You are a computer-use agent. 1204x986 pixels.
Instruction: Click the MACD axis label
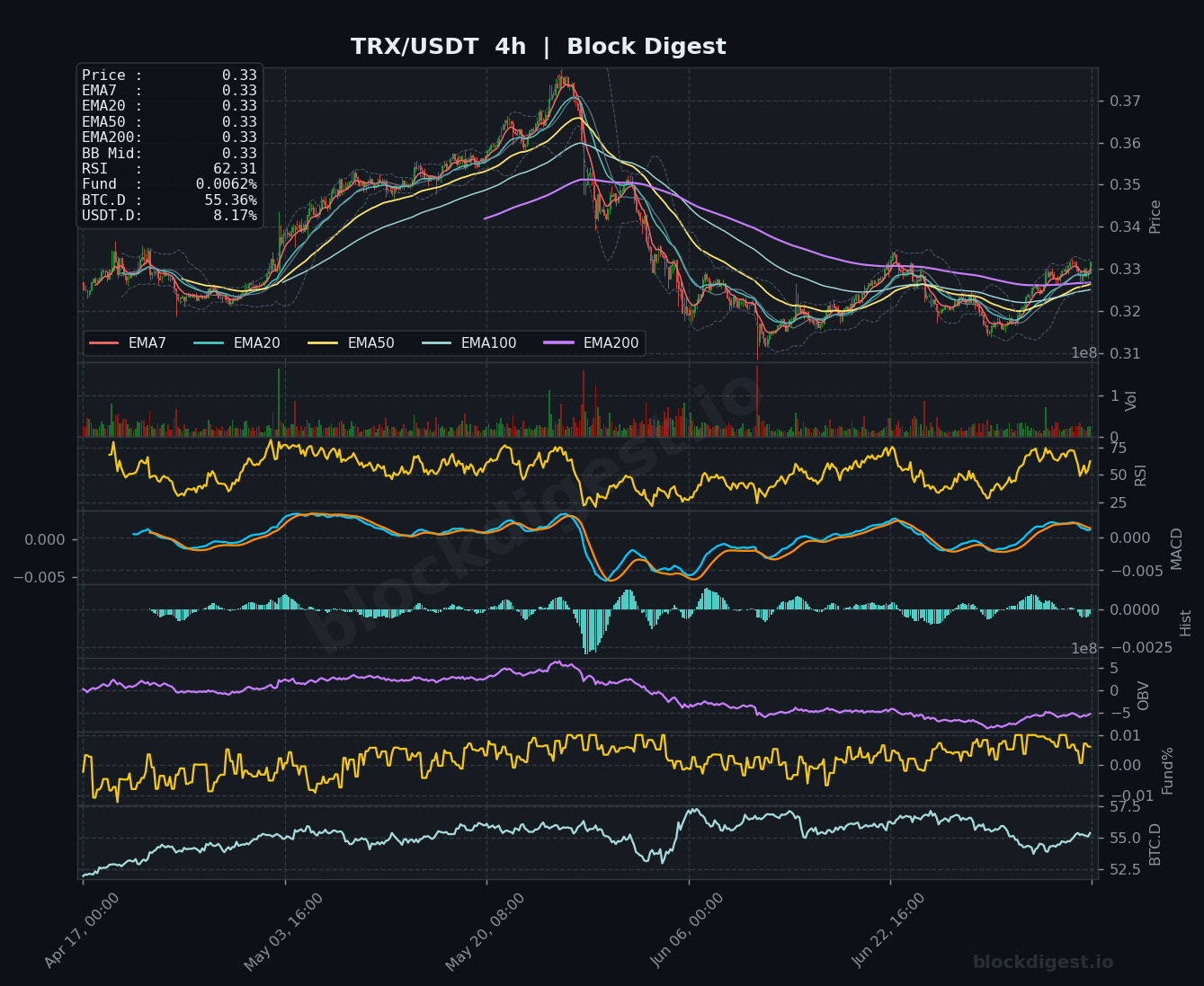[x=1176, y=548]
